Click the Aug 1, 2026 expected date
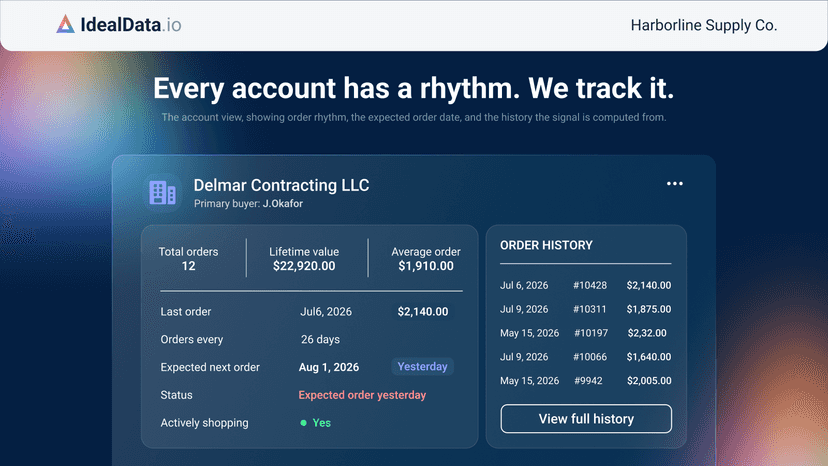828x466 pixels. pos(329,367)
